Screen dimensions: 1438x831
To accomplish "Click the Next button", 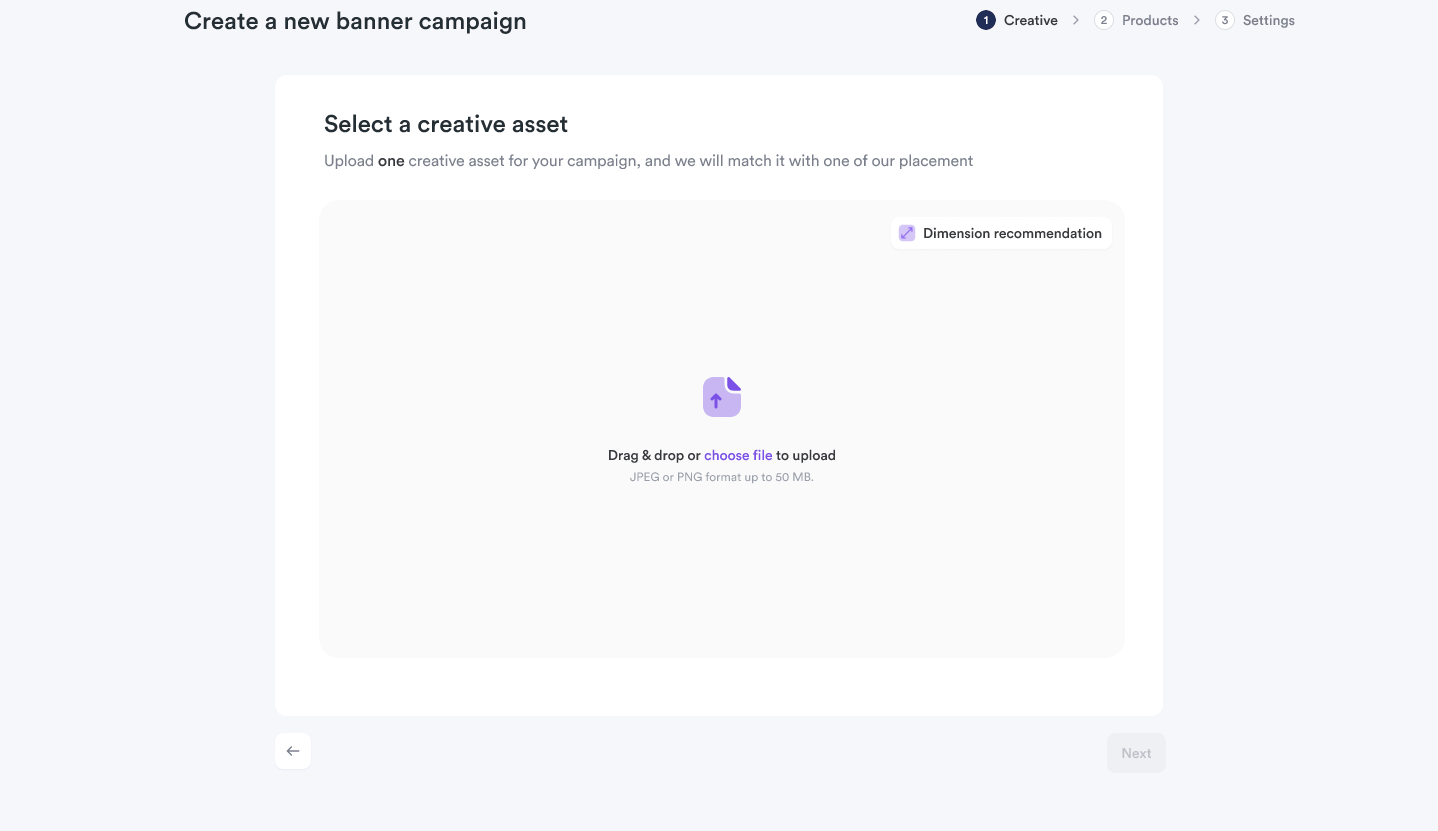I will pyautogui.click(x=1136, y=752).
